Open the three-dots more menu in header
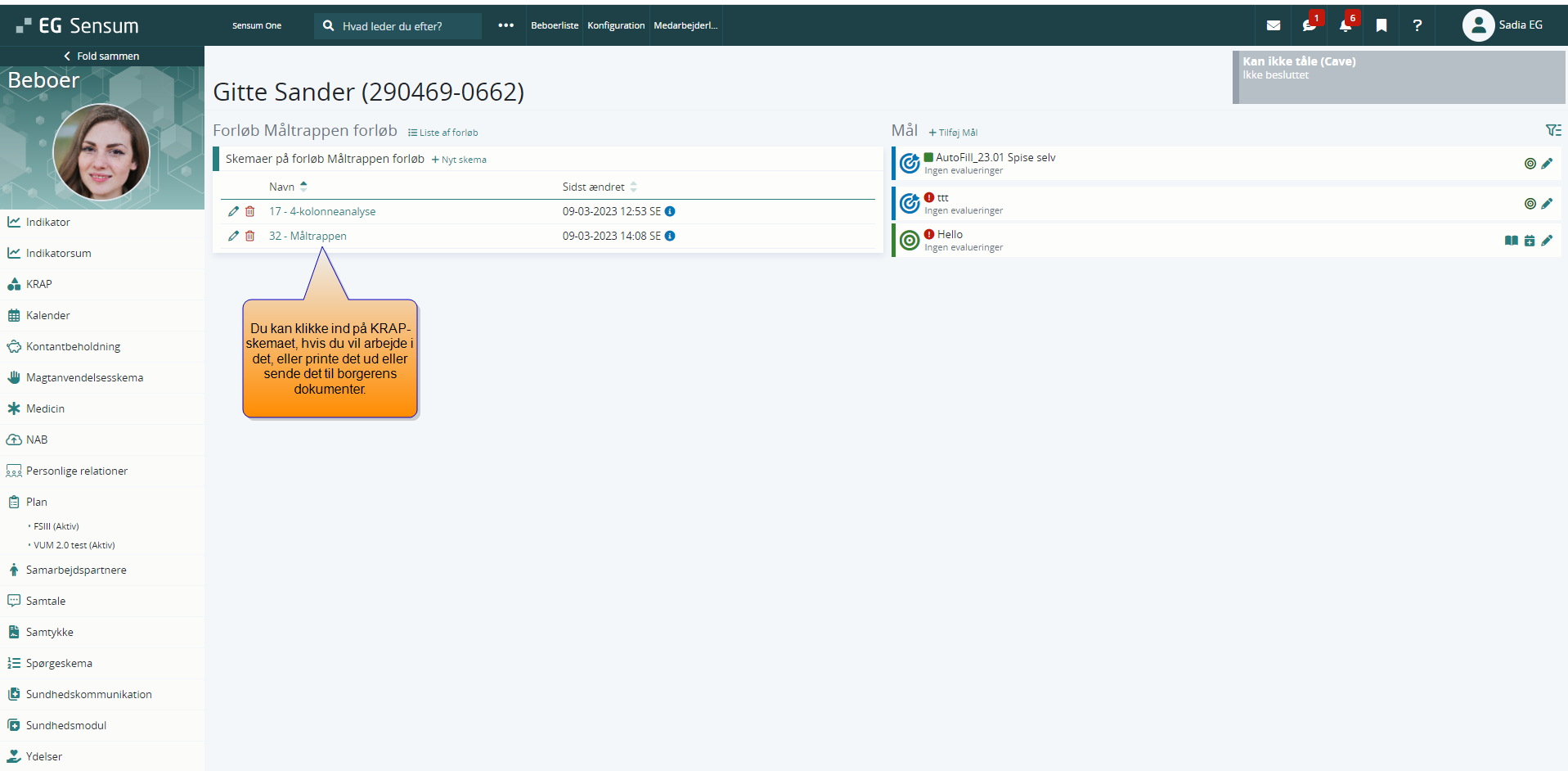This screenshot has height=771, width=1568. coord(505,25)
